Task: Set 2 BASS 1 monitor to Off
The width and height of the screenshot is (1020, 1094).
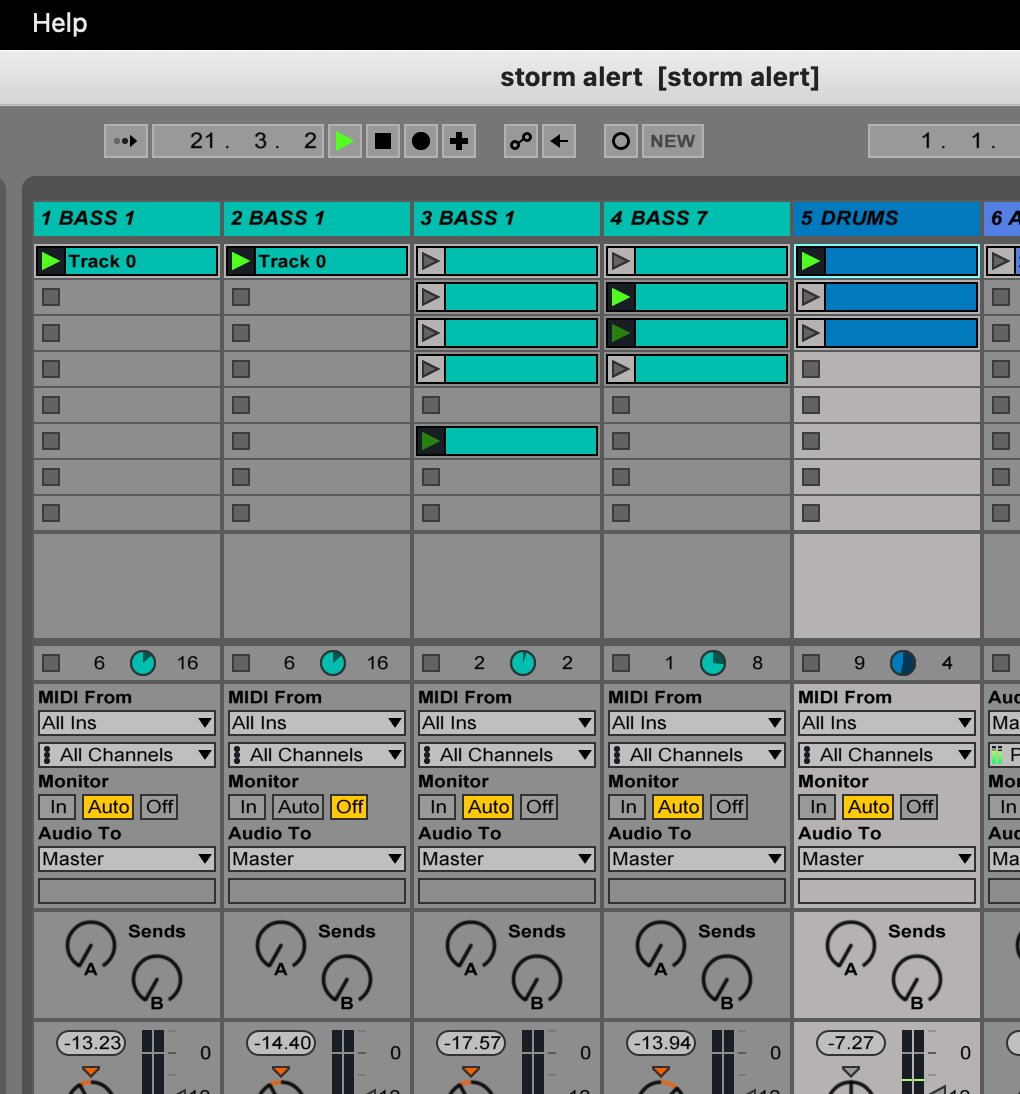Action: (x=350, y=807)
